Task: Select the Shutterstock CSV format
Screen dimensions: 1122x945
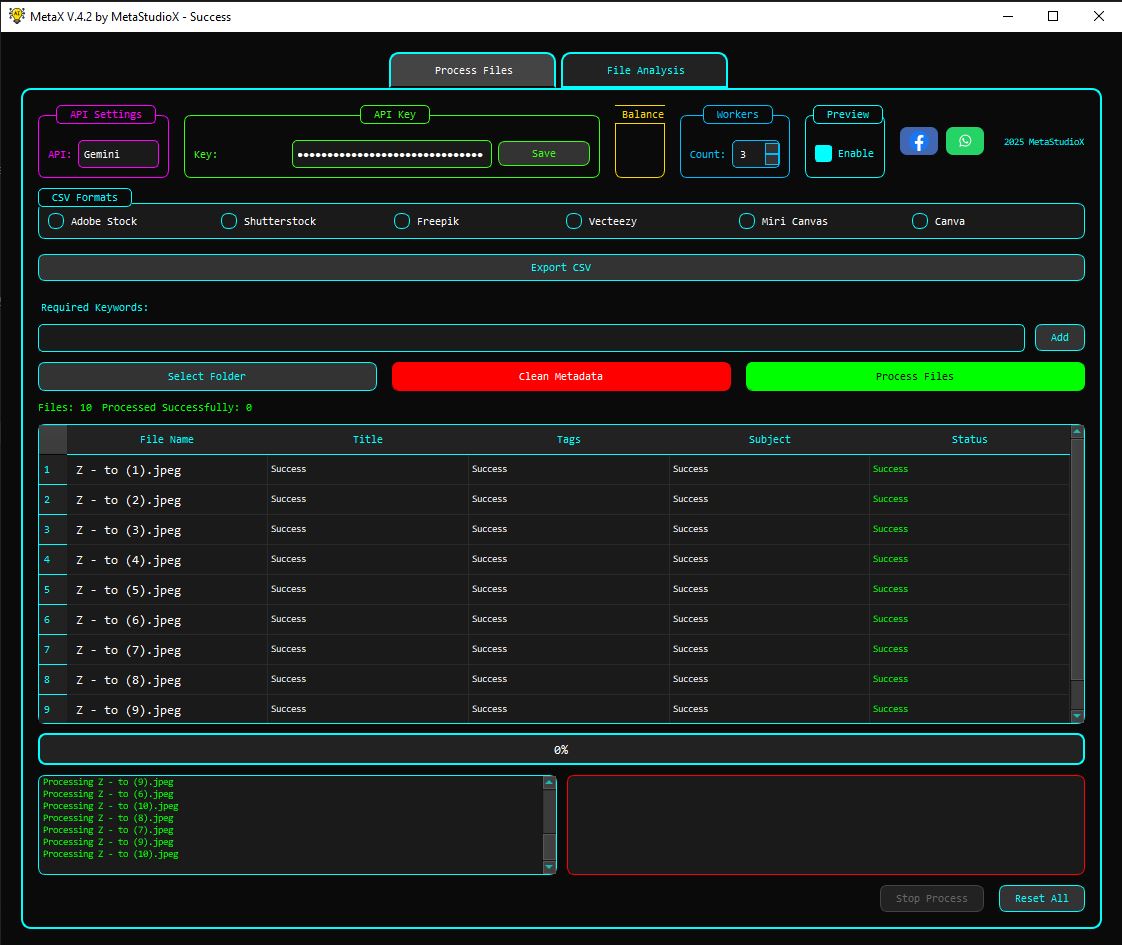Action: tap(229, 221)
